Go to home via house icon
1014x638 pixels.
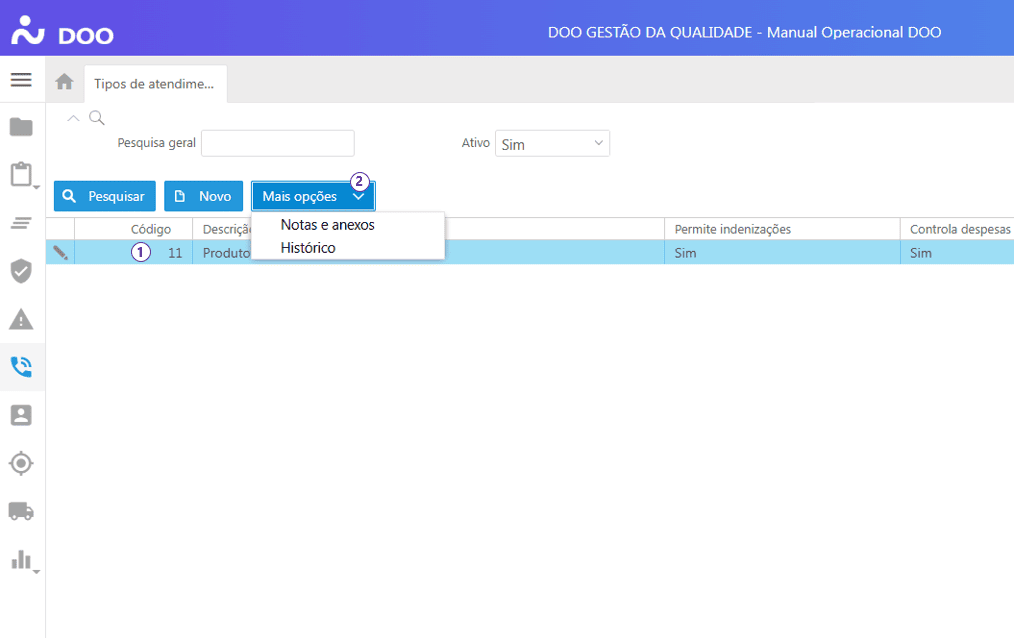[64, 82]
